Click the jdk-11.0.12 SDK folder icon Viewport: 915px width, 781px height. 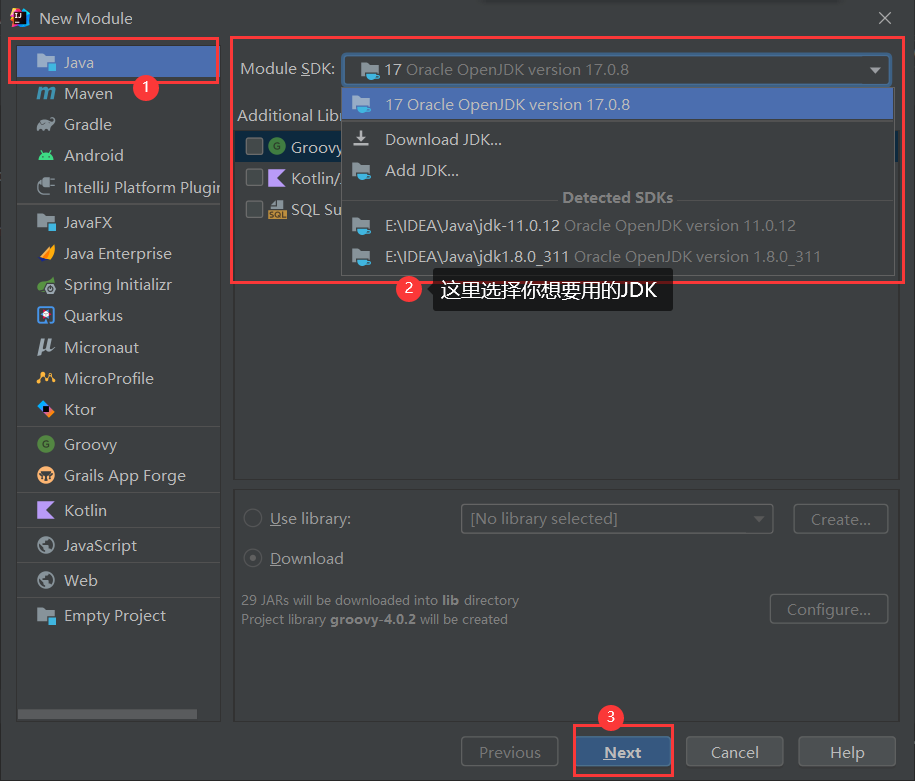(361, 226)
